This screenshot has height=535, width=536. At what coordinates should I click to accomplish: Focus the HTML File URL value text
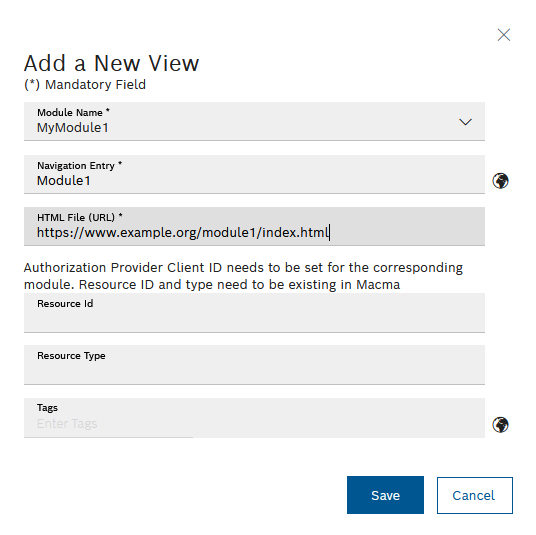click(x=183, y=233)
